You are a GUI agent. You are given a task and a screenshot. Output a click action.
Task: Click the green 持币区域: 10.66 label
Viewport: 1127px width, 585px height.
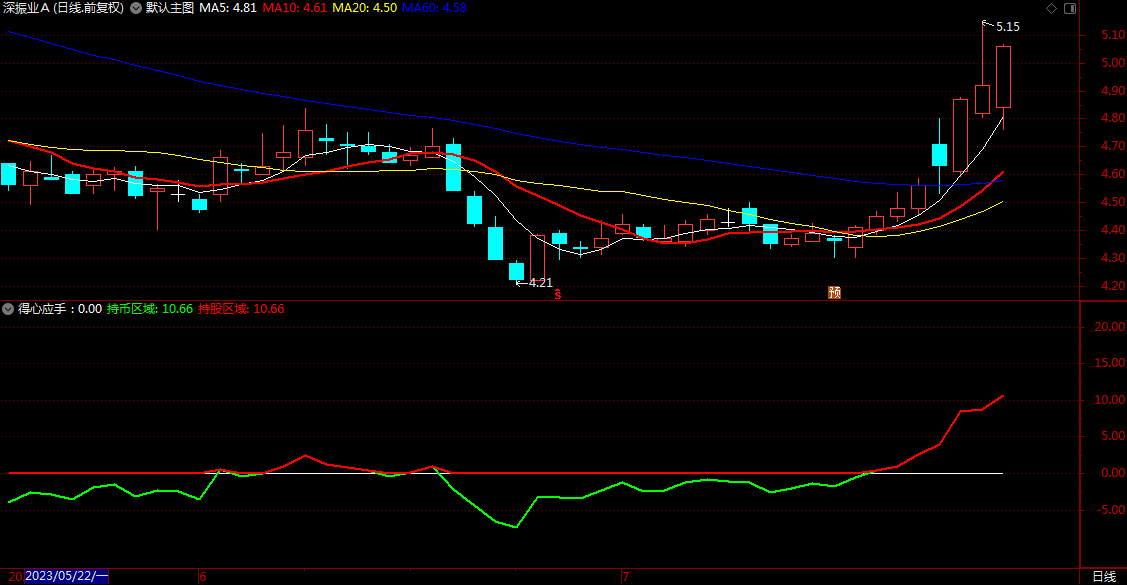tap(150, 309)
